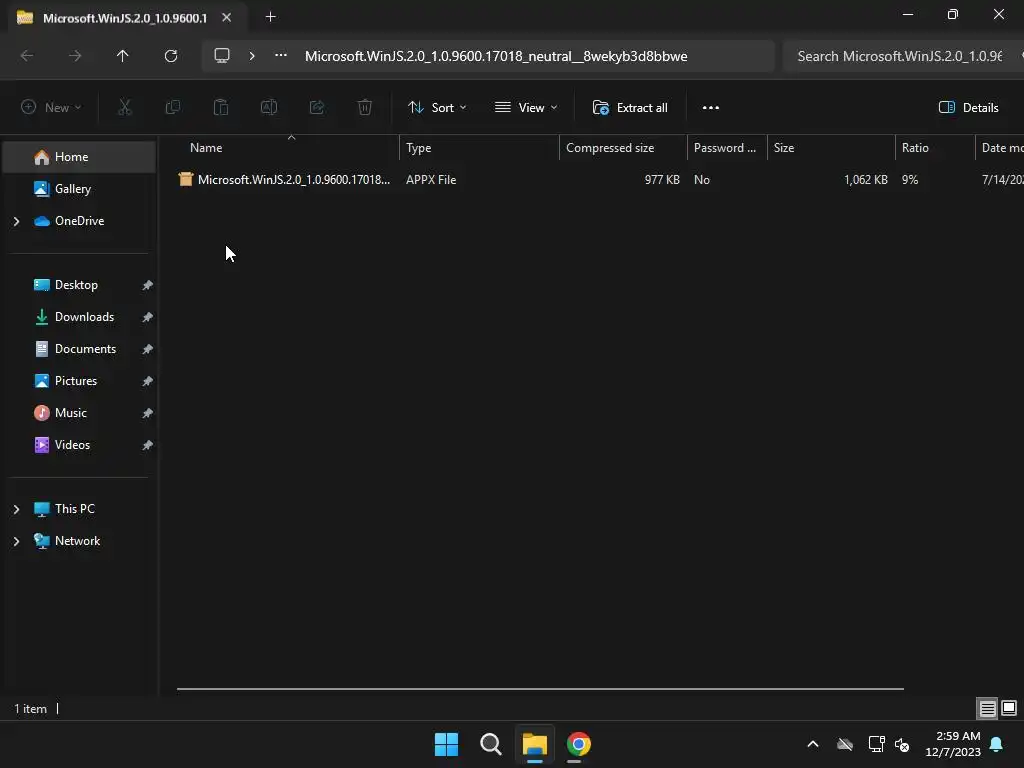The height and width of the screenshot is (768, 1024).
Task: Toggle the Details pane
Action: [x=968, y=108]
